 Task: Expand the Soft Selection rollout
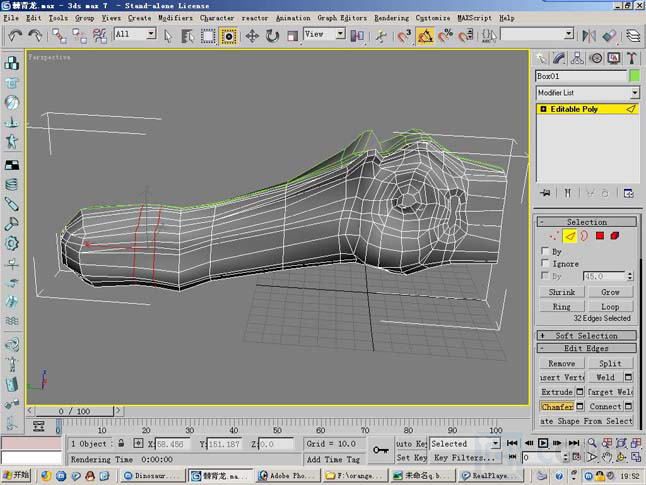point(587,336)
